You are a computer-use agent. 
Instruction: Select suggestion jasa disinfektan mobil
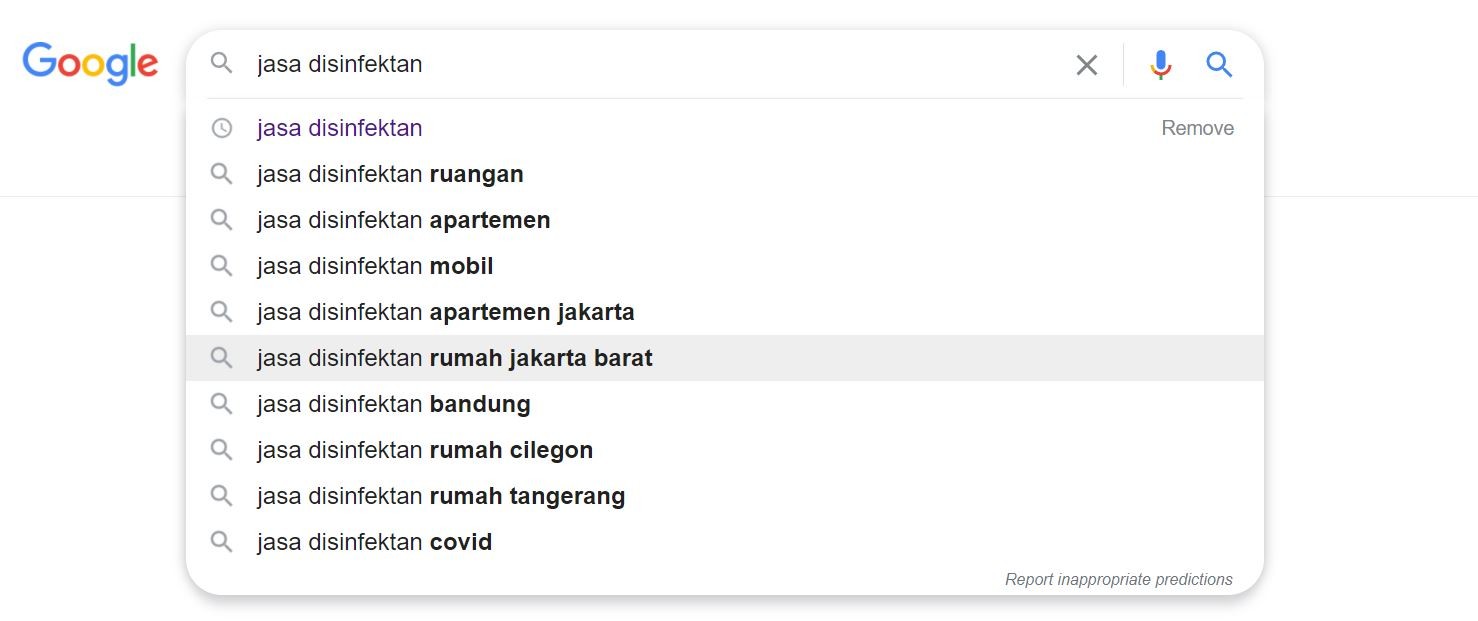(375, 266)
